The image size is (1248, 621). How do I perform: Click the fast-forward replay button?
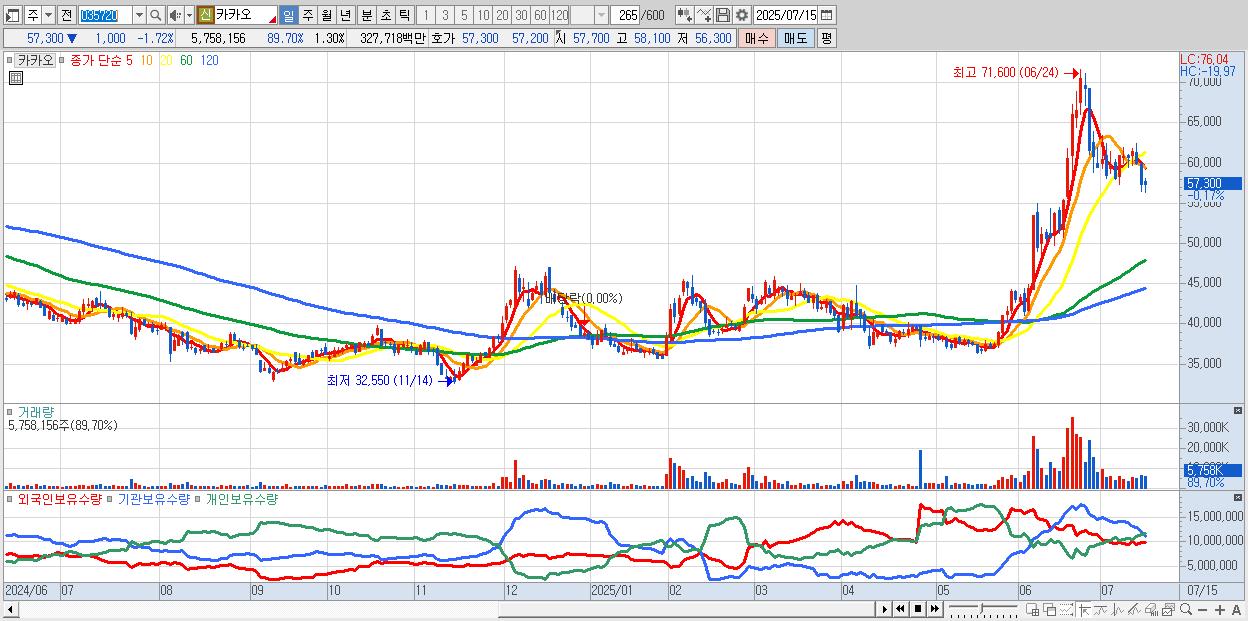click(x=934, y=609)
